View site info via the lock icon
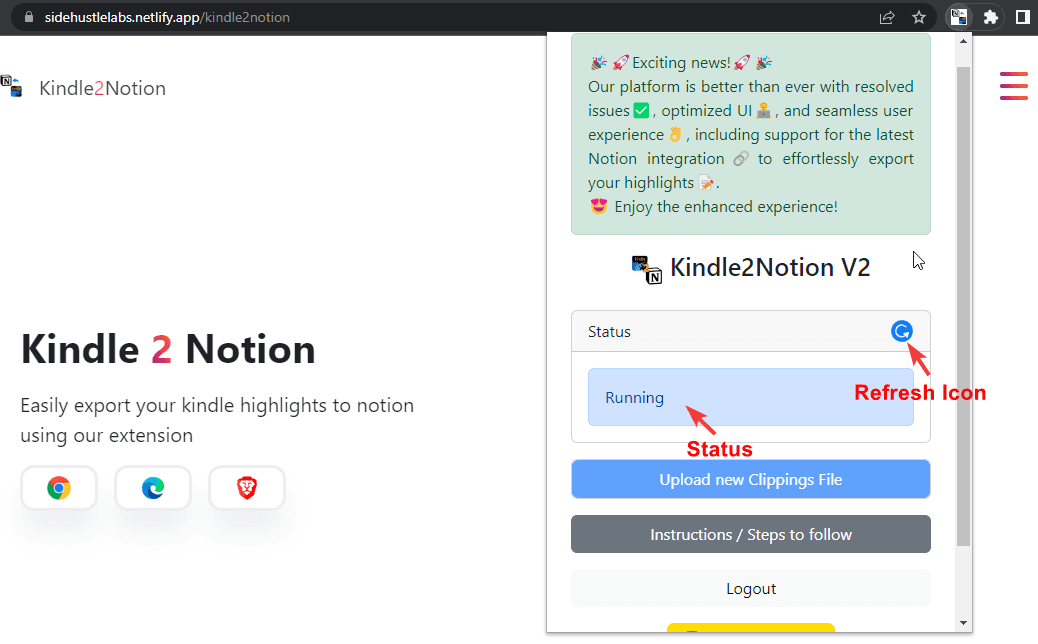Screen dimensions: 1038x644 pyautogui.click(x=28, y=17)
